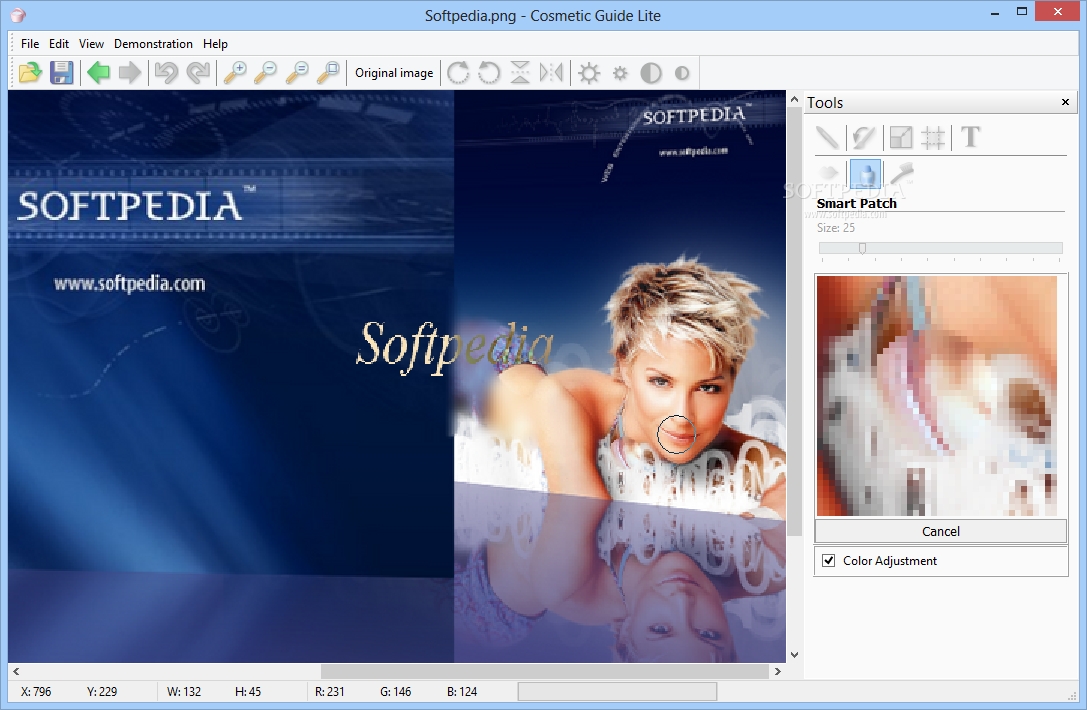
Task: Go back with the green left arrow
Action: (x=98, y=73)
